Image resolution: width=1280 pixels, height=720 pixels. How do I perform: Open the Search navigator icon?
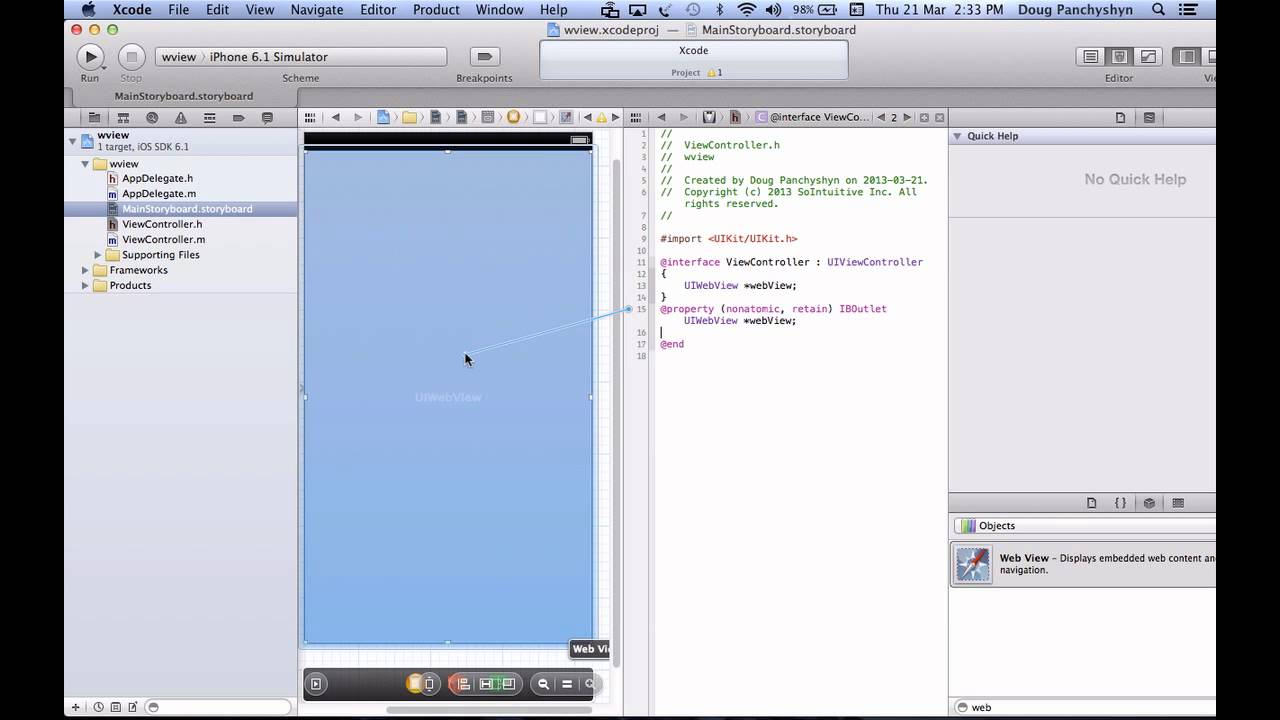pyautogui.click(x=152, y=117)
